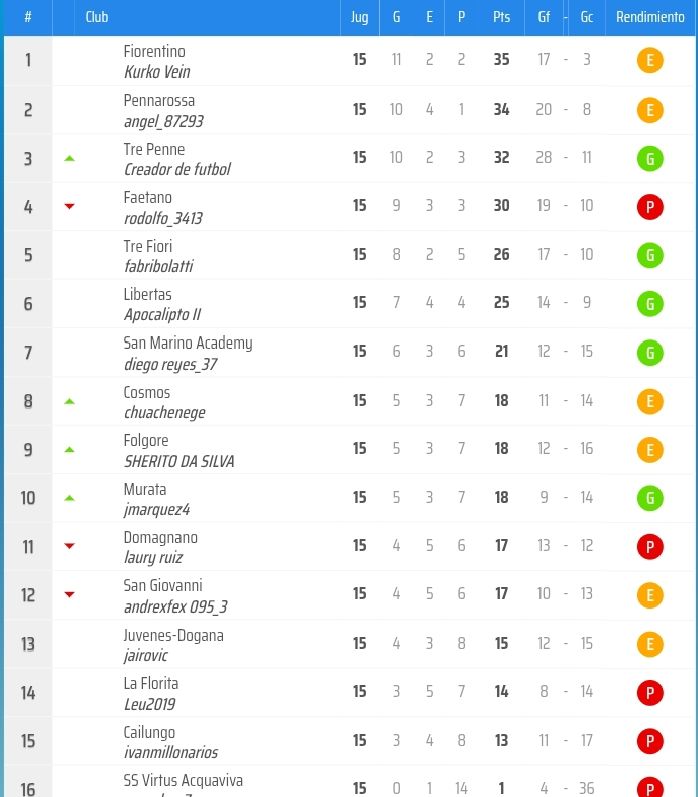Open the San Marino Academy club link
Viewport: 698px width, 797px height.
[x=188, y=343]
